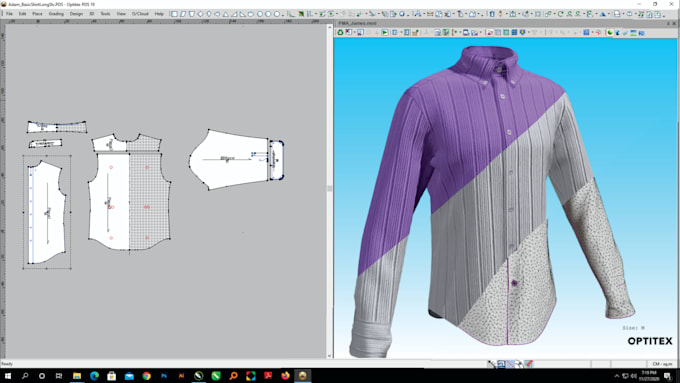Screen dimensions: 680x383
Task: Click the green sphere icon in the 3D toolbar
Action: (x=610, y=33)
